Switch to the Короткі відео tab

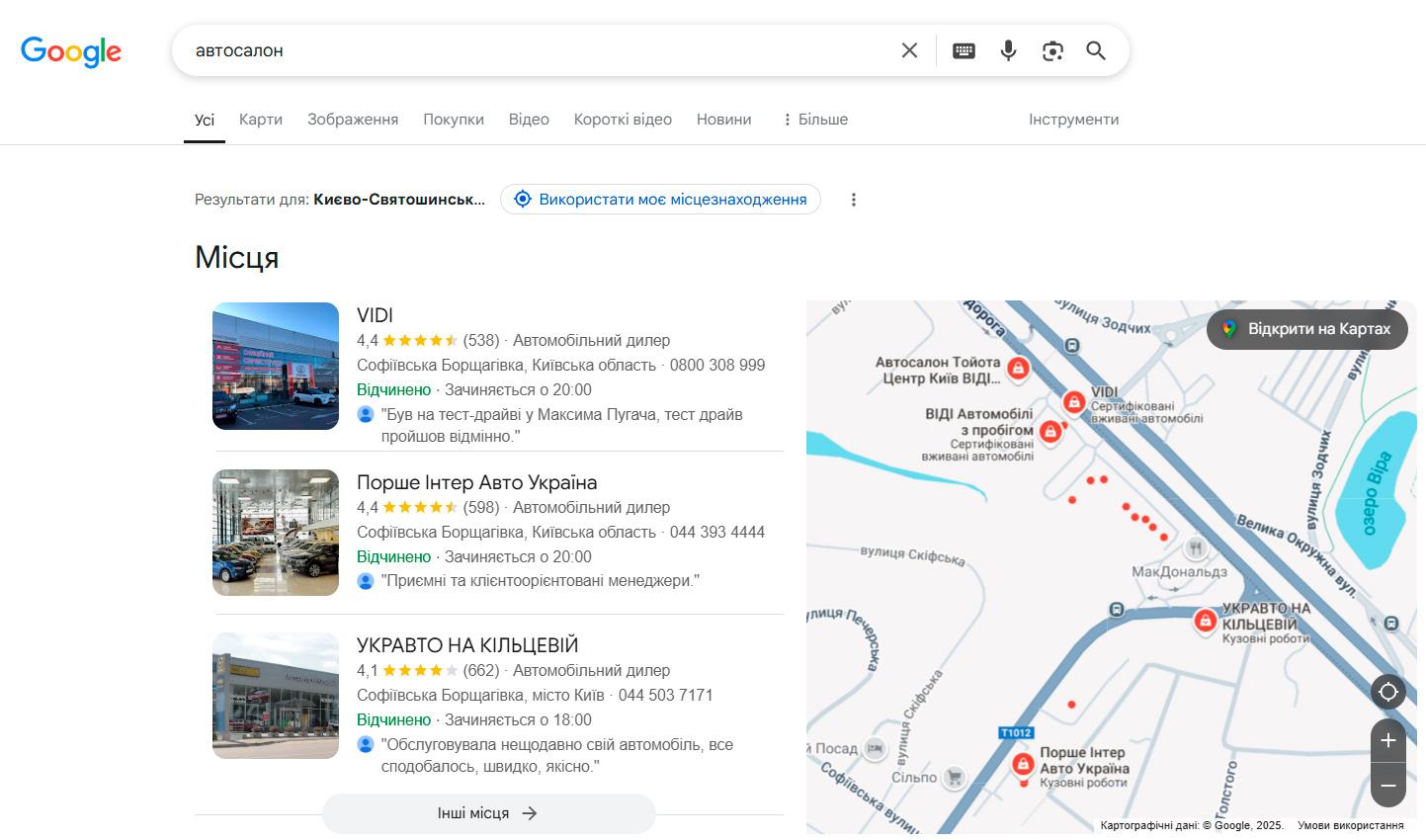pyautogui.click(x=623, y=120)
